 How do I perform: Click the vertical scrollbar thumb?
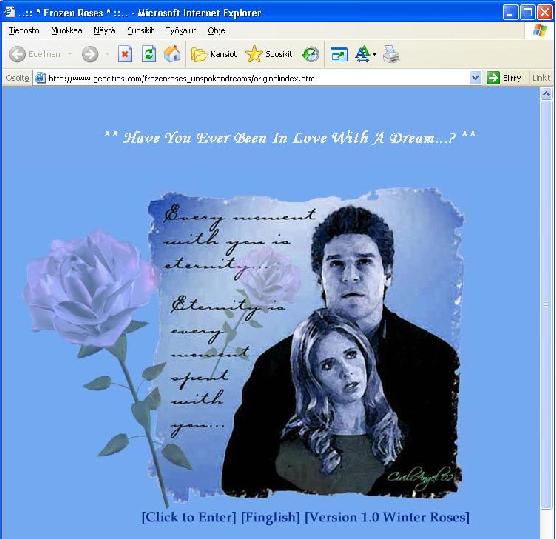[x=546, y=305]
